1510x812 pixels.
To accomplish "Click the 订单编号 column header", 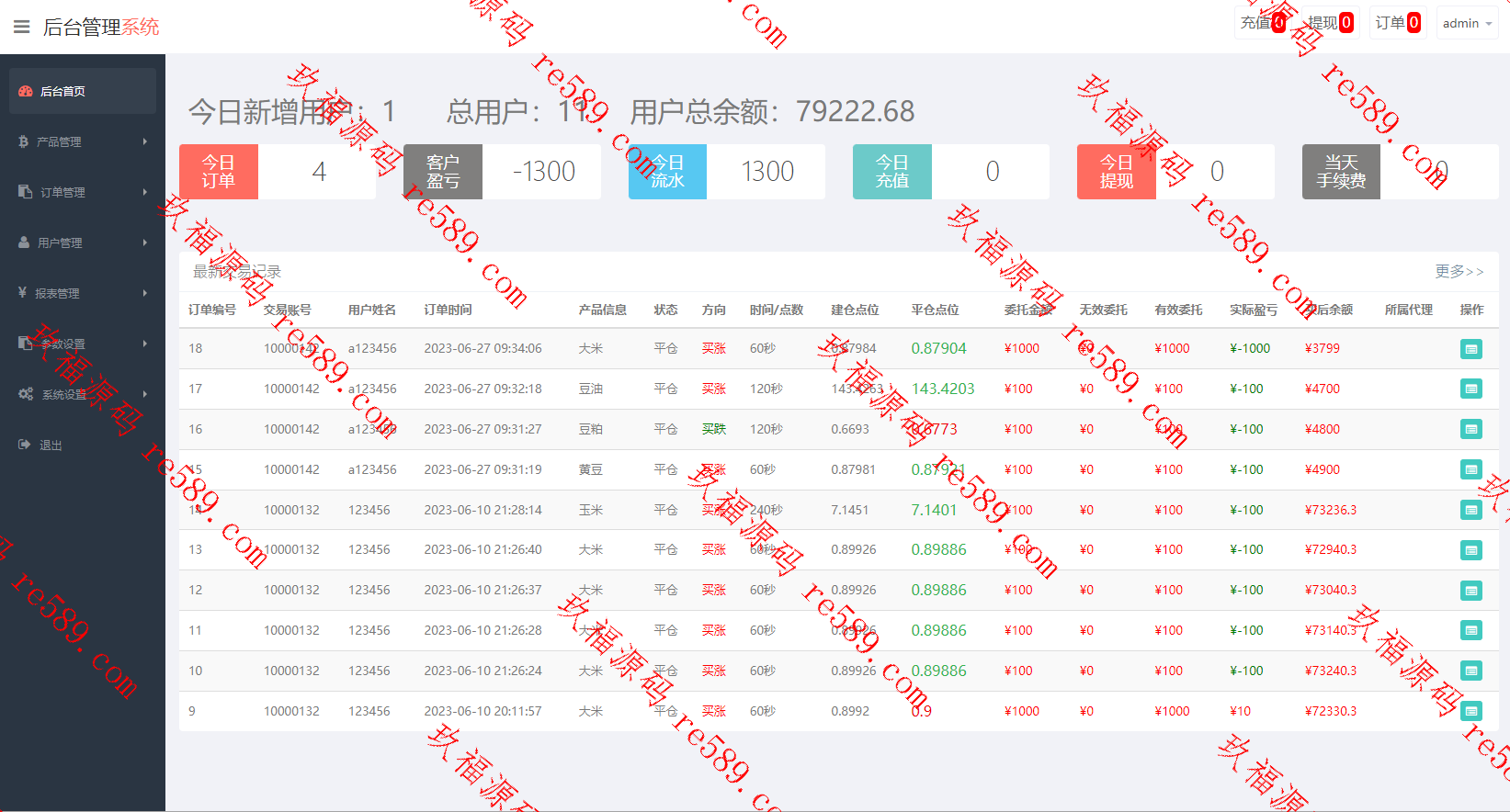I will coord(212,310).
